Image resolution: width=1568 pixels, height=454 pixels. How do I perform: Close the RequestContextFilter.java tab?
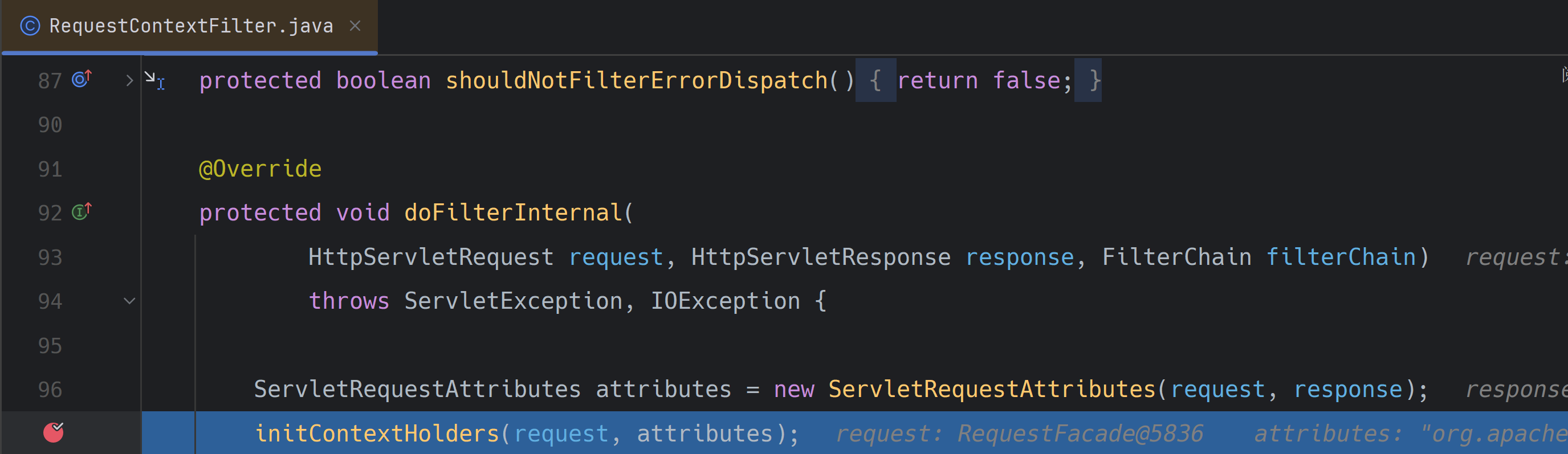tap(355, 26)
